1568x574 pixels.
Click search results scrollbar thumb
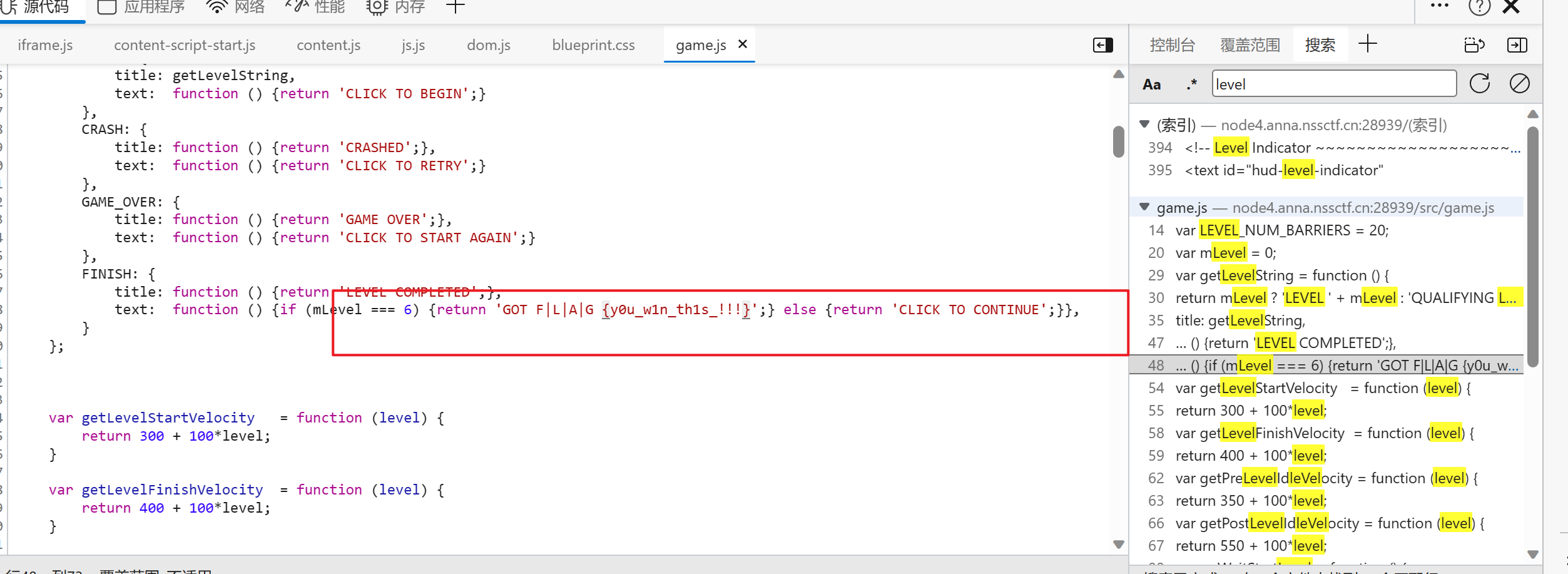[x=1532, y=247]
